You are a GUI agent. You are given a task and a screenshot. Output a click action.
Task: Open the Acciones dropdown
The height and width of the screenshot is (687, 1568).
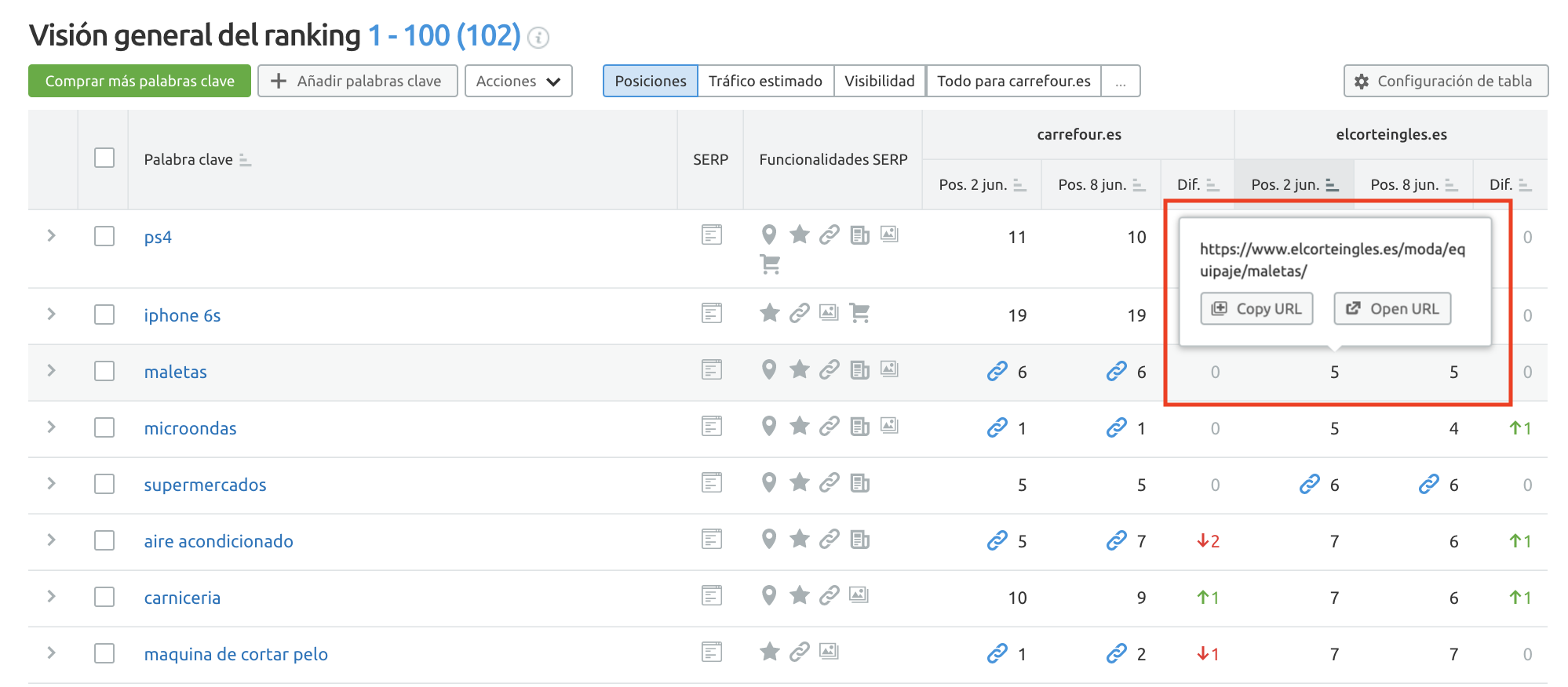tap(519, 81)
